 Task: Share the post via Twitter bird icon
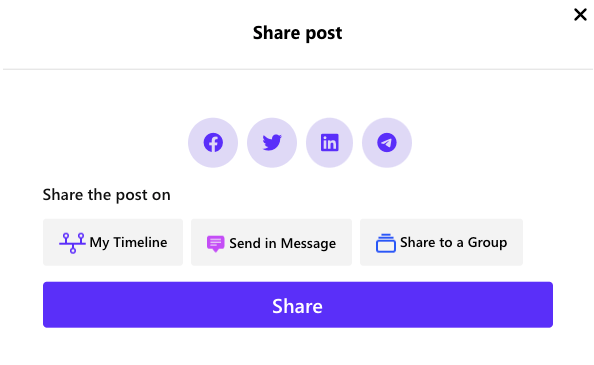[272, 143]
